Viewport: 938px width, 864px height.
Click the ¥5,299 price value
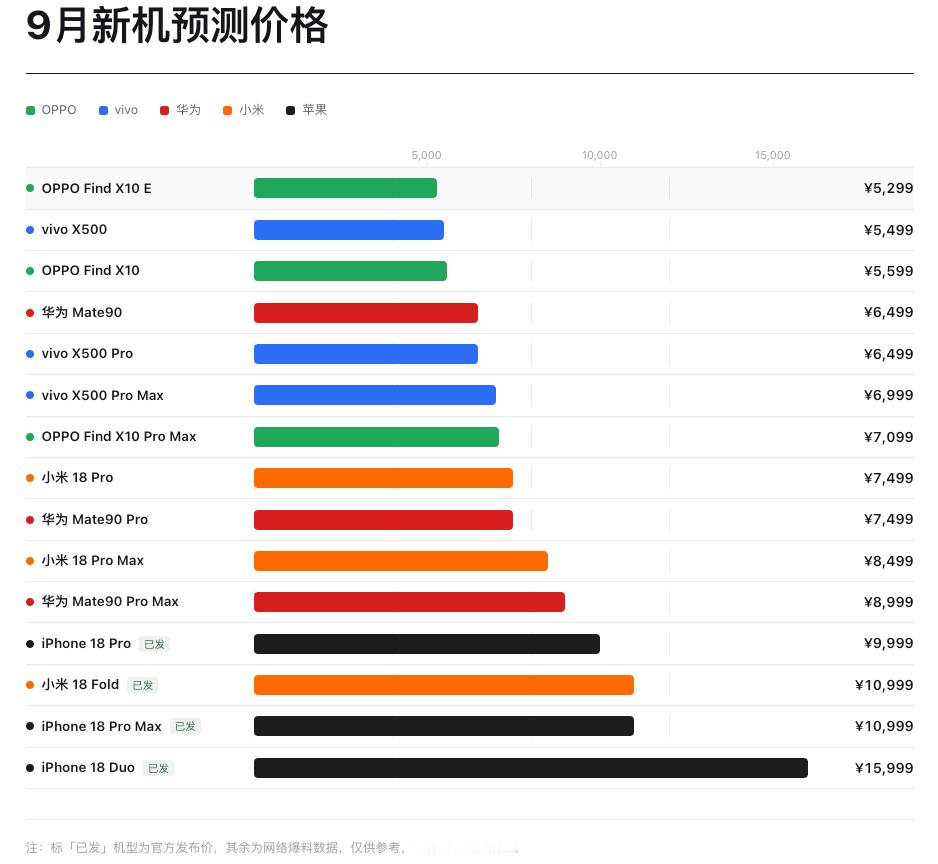[x=888, y=188]
